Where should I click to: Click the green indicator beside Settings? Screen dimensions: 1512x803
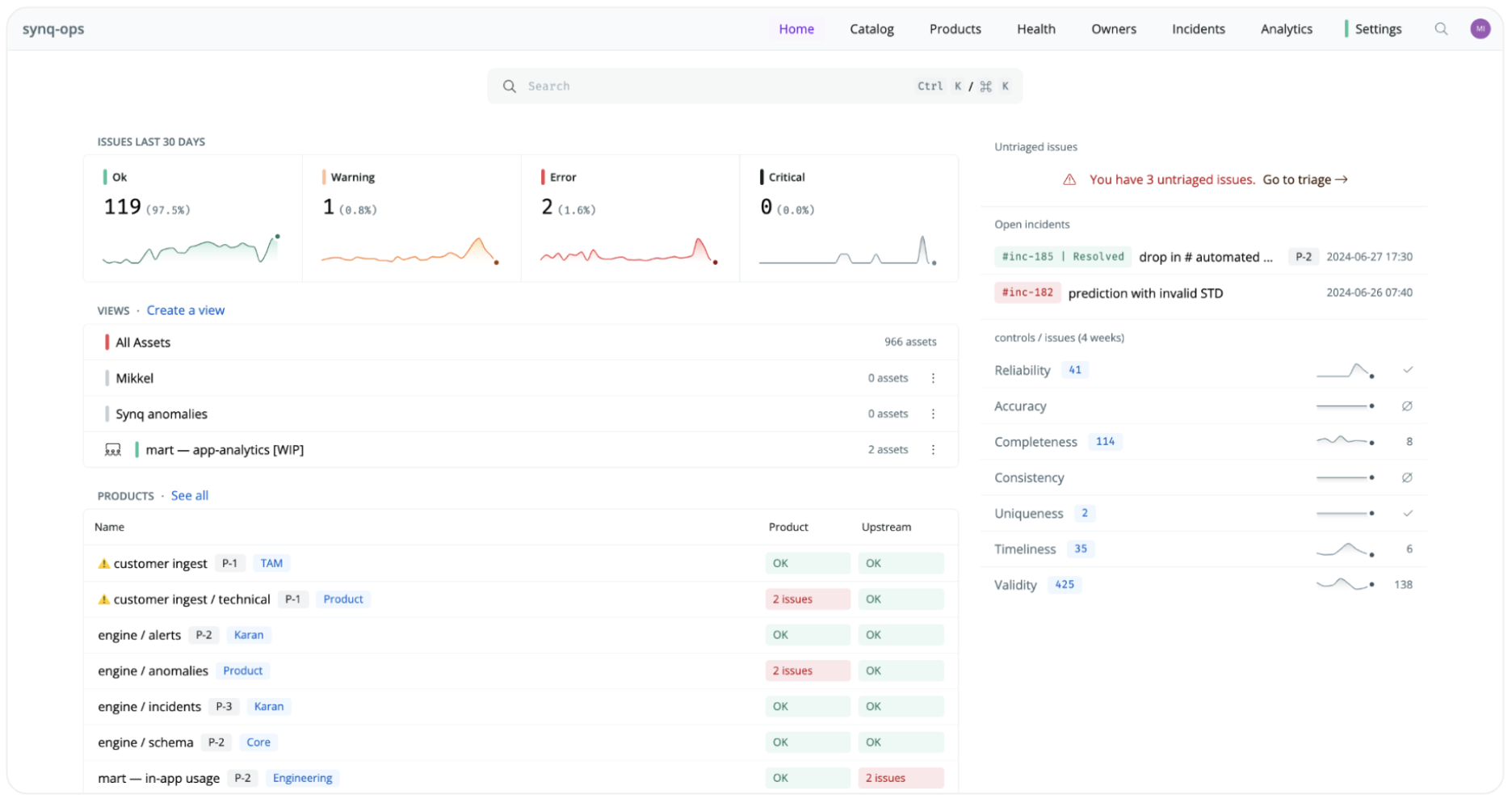(1346, 27)
